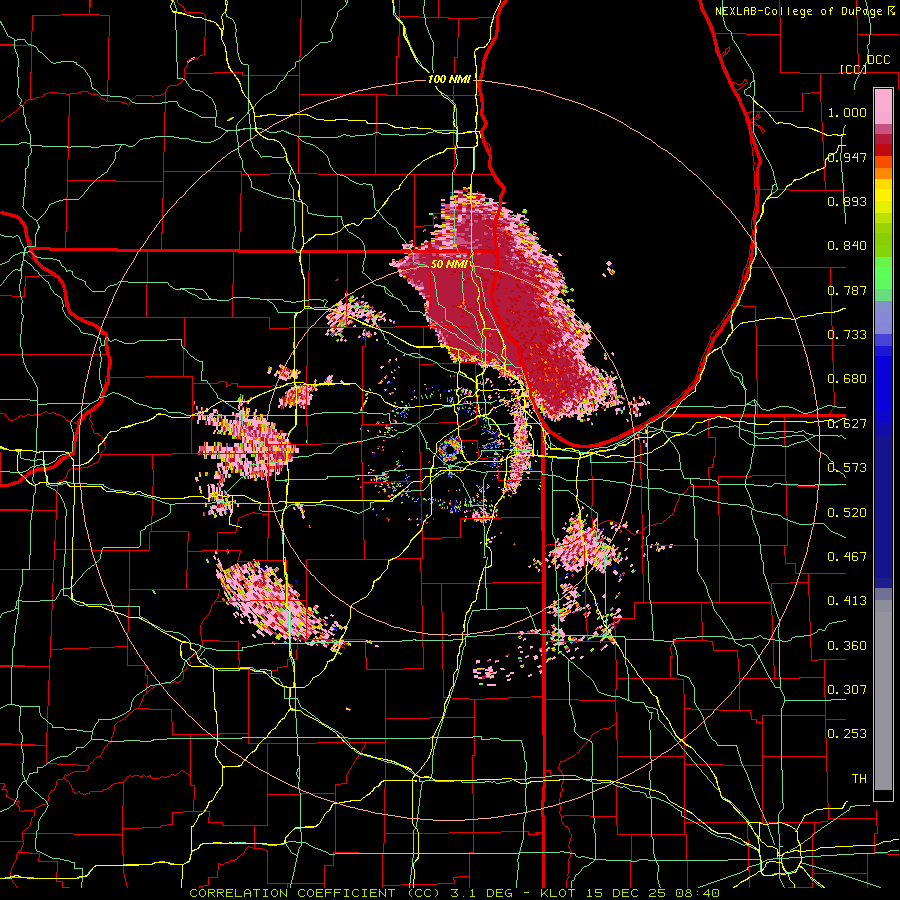
Task: Click the KLOT radar site center circle
Action: [x=449, y=449]
